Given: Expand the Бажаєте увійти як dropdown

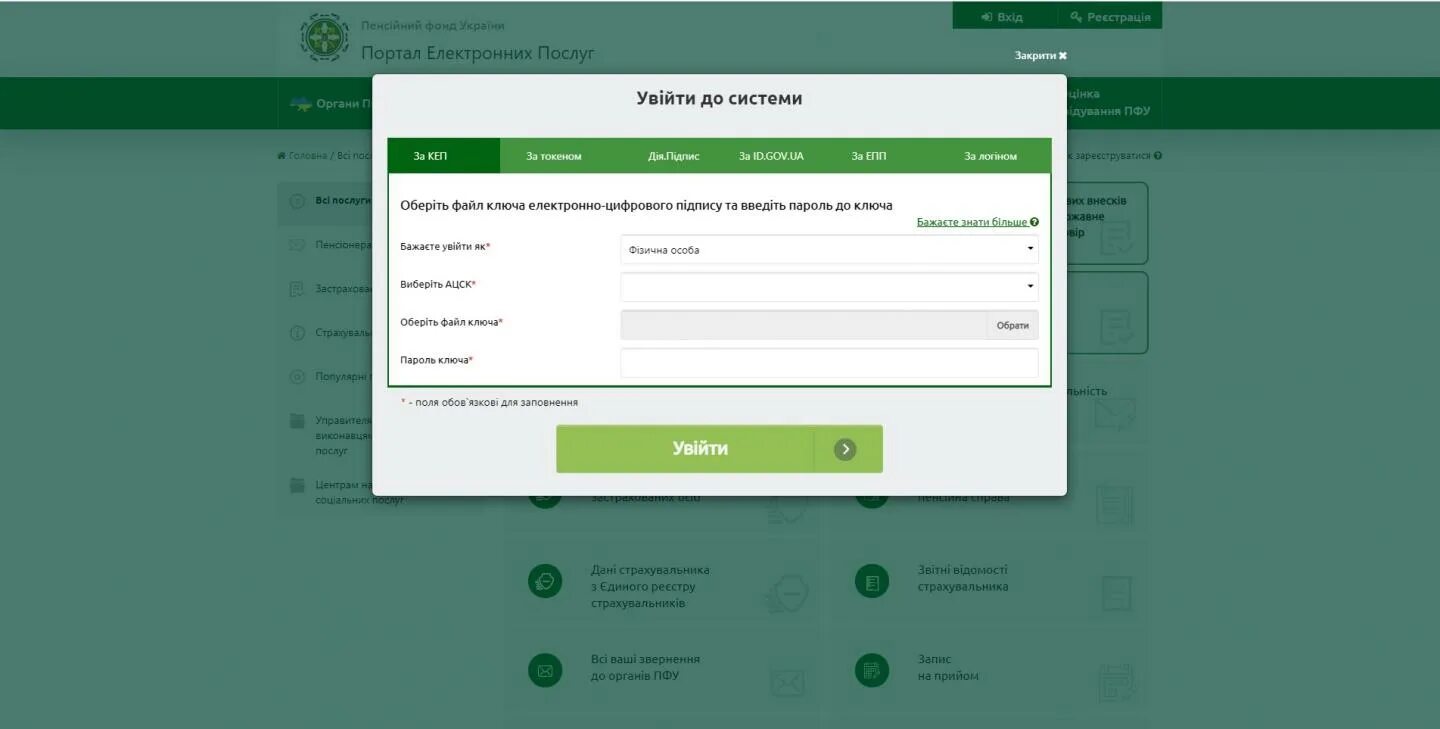Looking at the screenshot, I should pos(829,249).
